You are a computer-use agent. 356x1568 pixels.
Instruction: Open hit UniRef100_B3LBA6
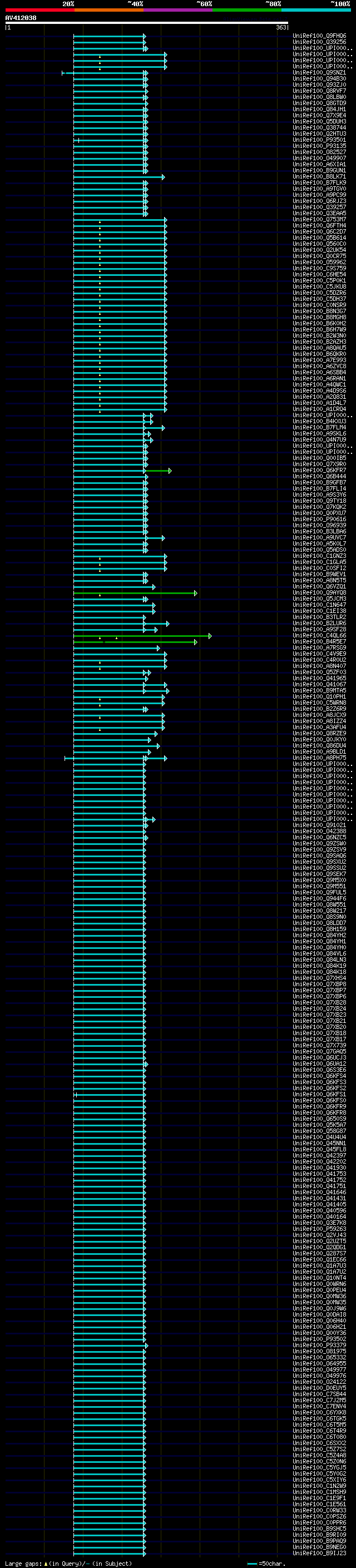tap(319, 531)
